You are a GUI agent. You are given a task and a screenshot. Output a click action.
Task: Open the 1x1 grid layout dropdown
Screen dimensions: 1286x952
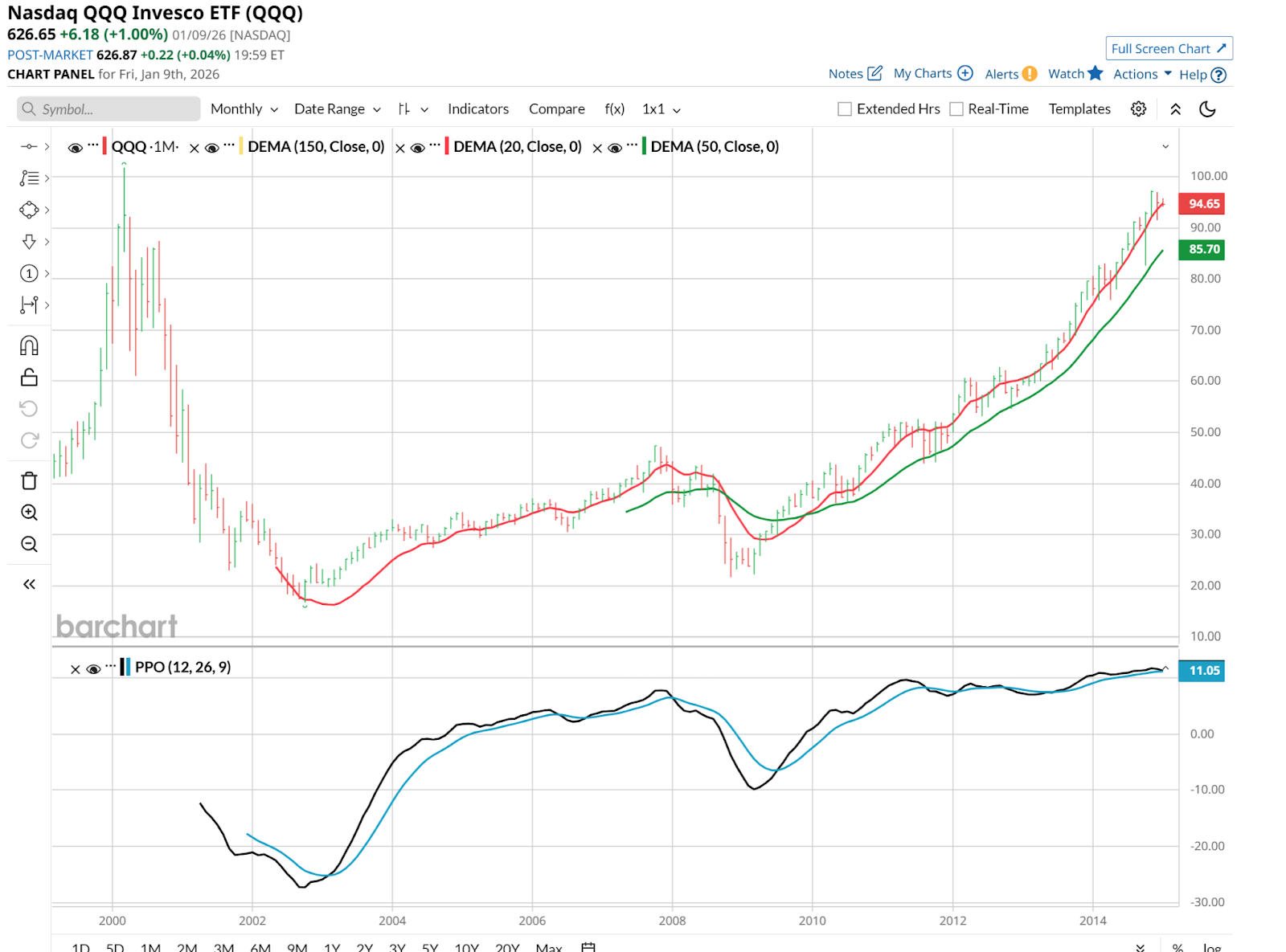click(x=661, y=109)
